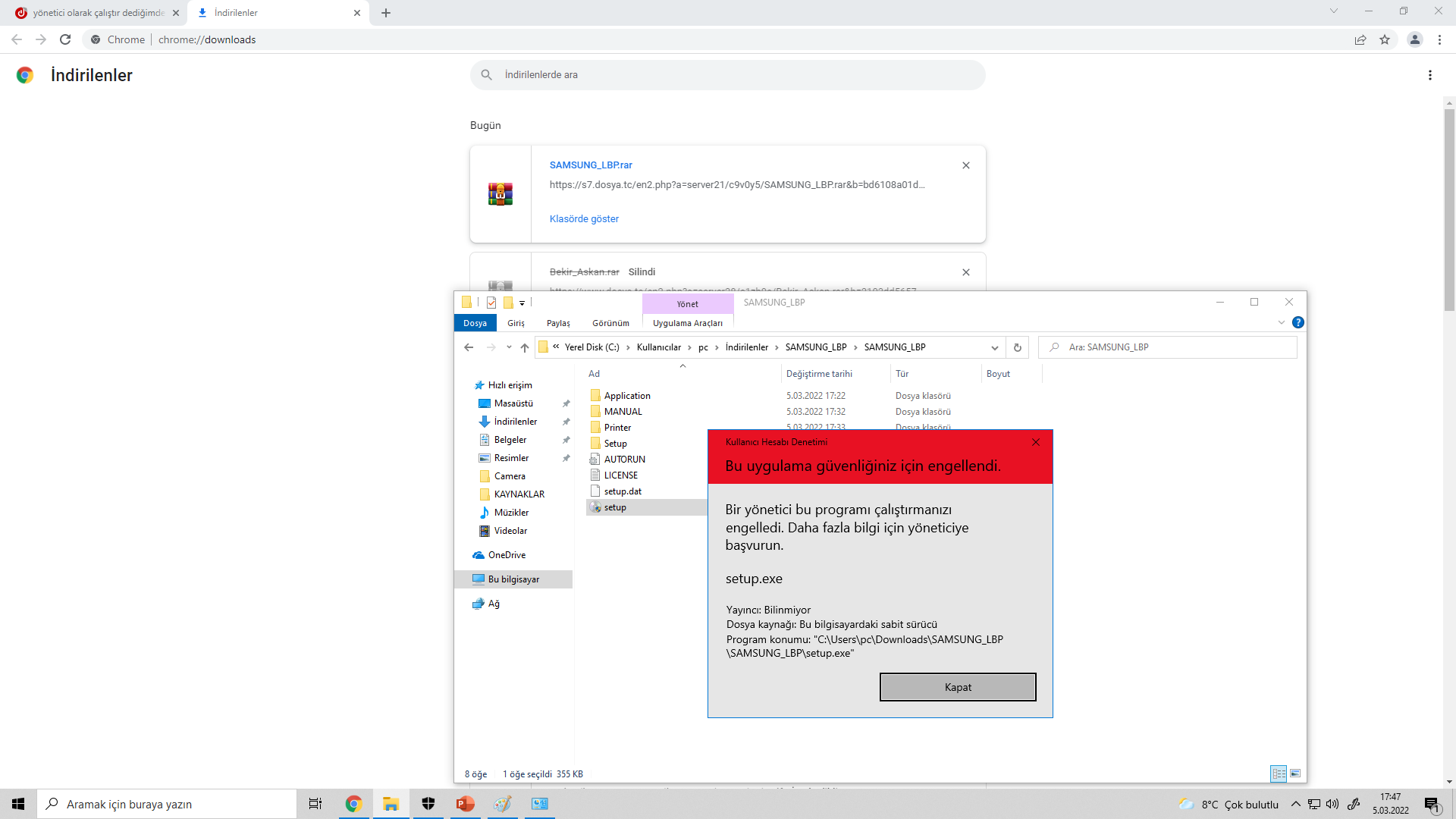Click the İndirilenlerde ara search field
The height and width of the screenshot is (819, 1456).
(x=728, y=75)
